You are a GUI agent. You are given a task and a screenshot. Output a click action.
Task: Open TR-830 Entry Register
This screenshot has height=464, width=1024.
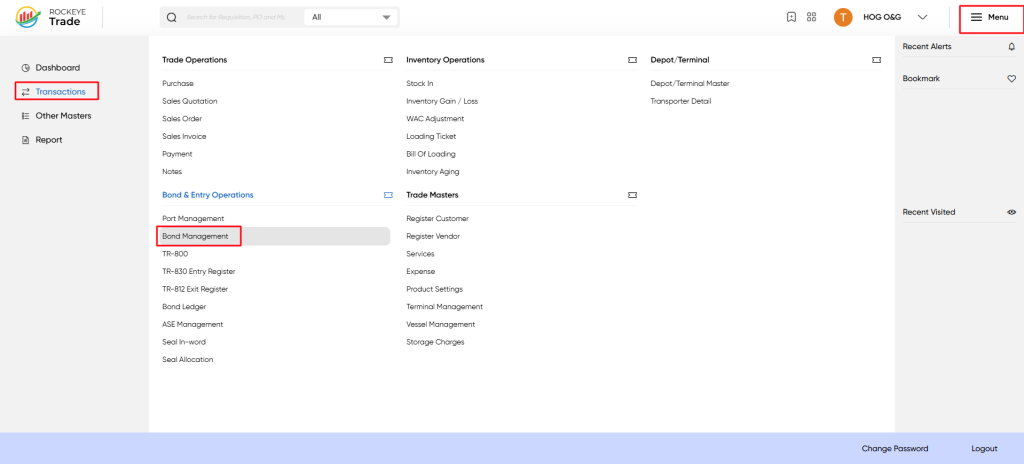tap(199, 272)
